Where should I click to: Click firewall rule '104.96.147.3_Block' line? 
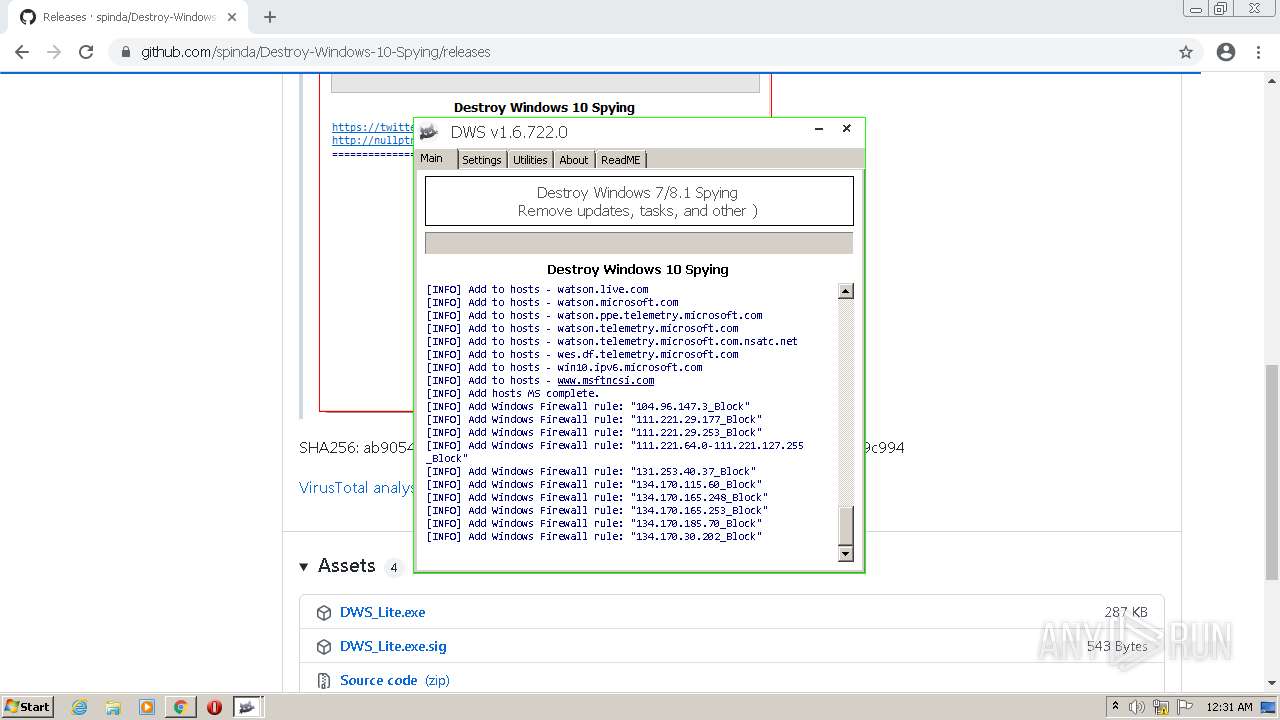[x=588, y=406]
